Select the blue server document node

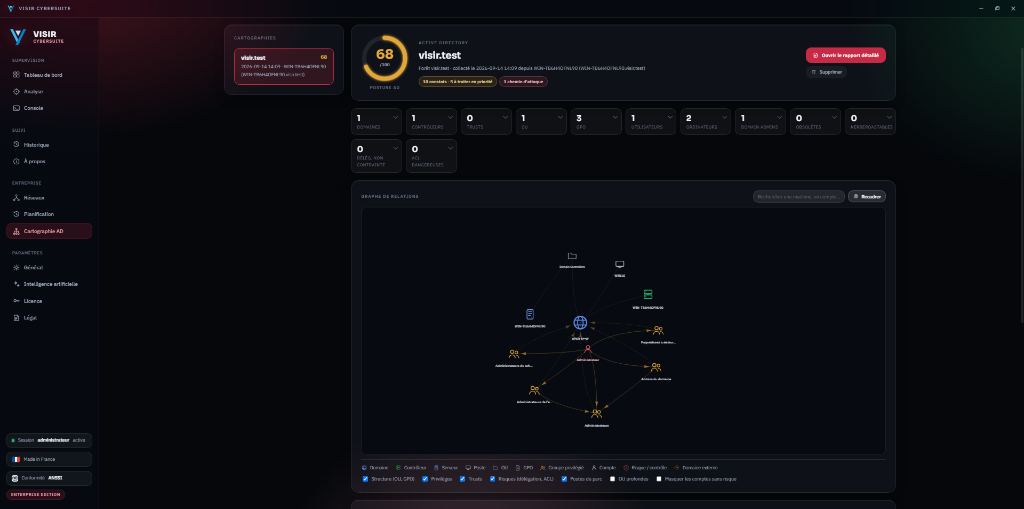click(530, 314)
